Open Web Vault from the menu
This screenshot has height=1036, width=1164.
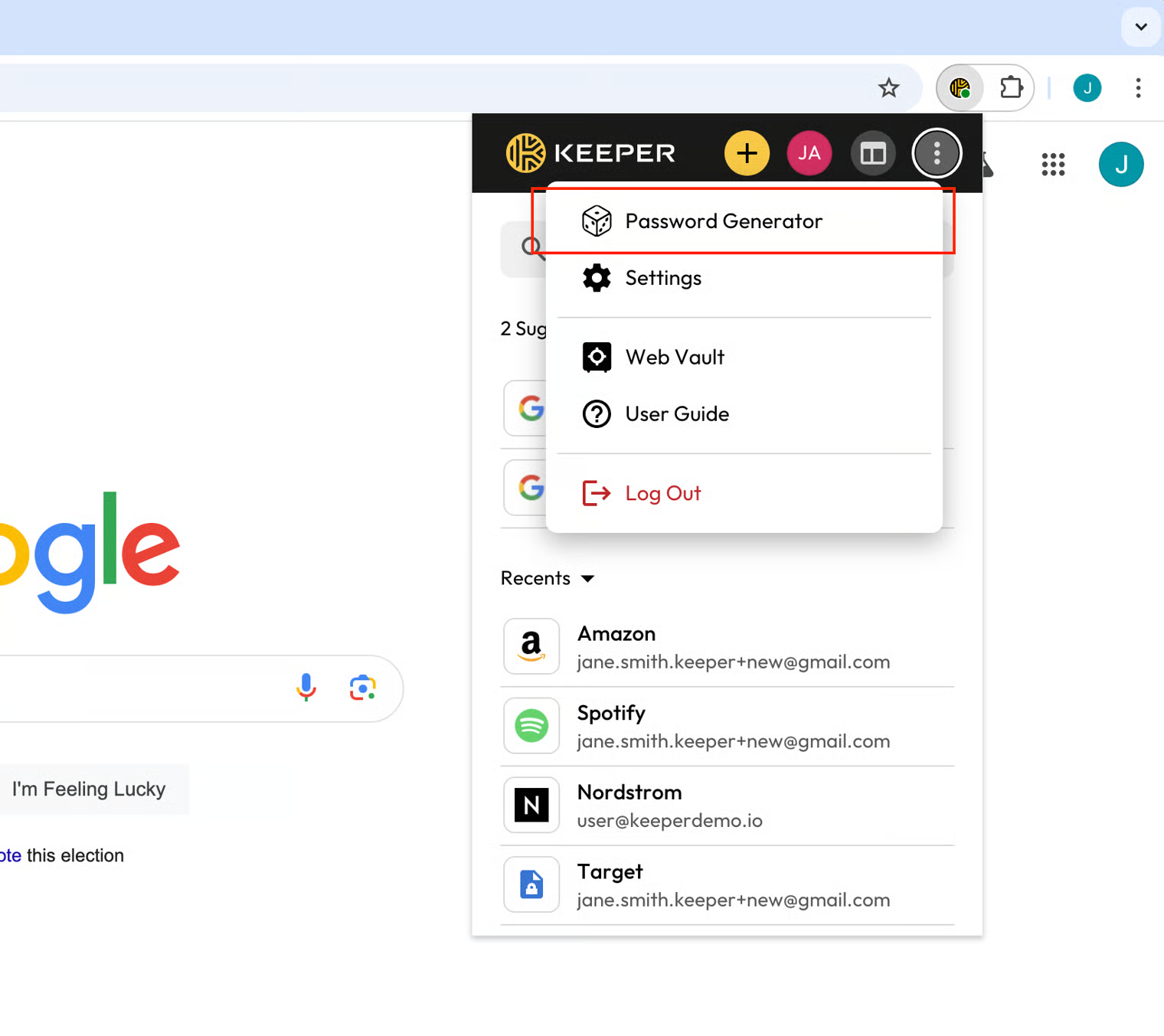pyautogui.click(x=674, y=357)
